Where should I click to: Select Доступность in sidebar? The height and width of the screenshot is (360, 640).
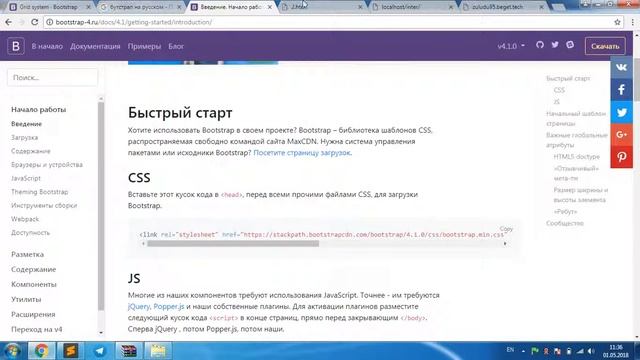[30, 233]
